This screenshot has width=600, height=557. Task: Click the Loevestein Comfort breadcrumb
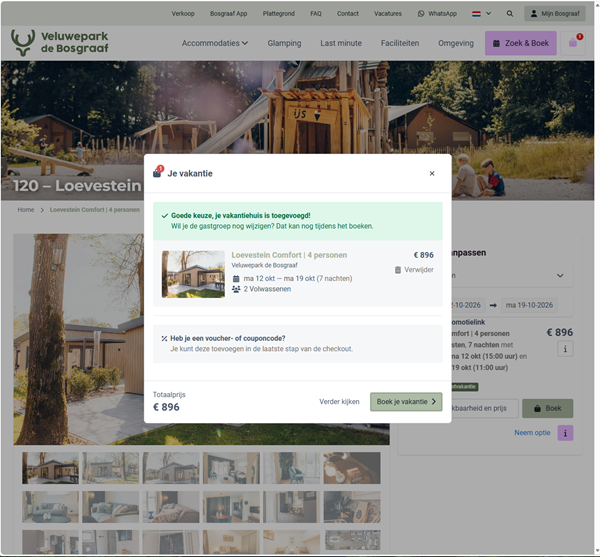pos(95,210)
